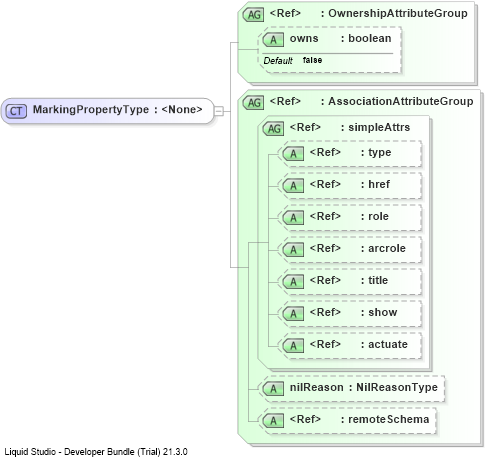Click the A icon of nilReason attribute
The image size is (487, 457).
point(273,389)
